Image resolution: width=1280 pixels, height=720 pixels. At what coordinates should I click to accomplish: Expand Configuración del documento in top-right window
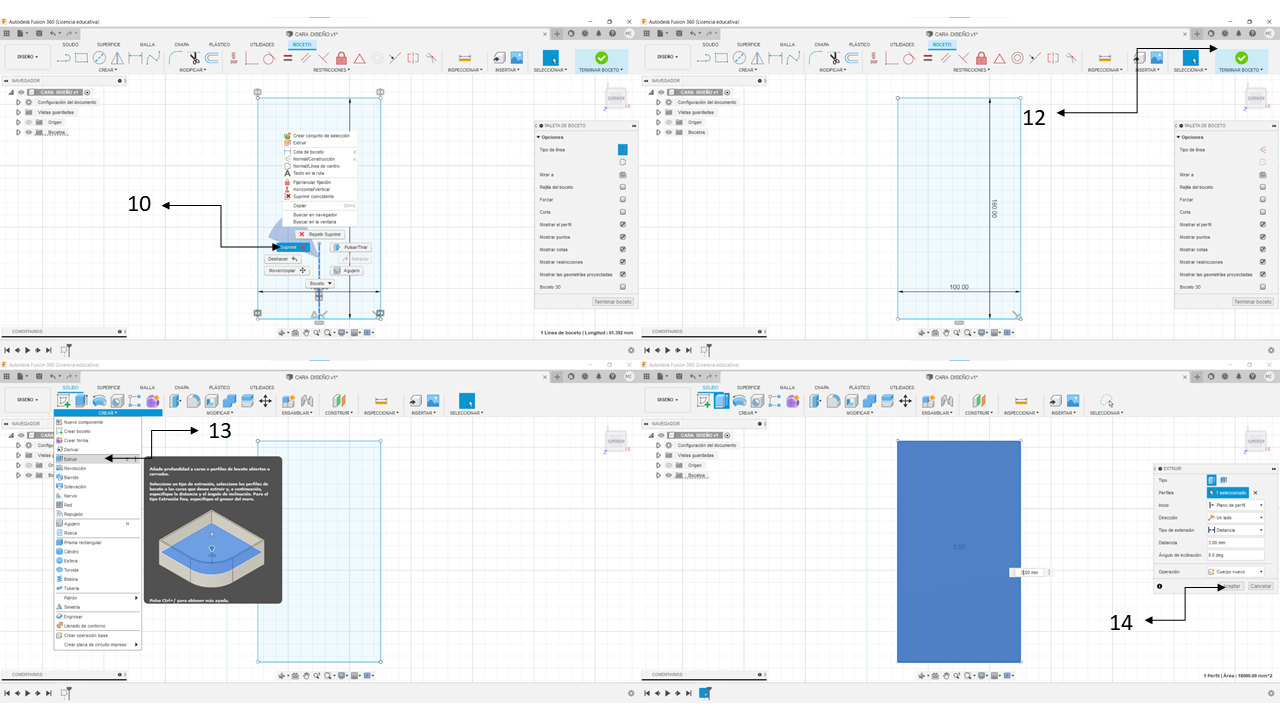point(658,102)
